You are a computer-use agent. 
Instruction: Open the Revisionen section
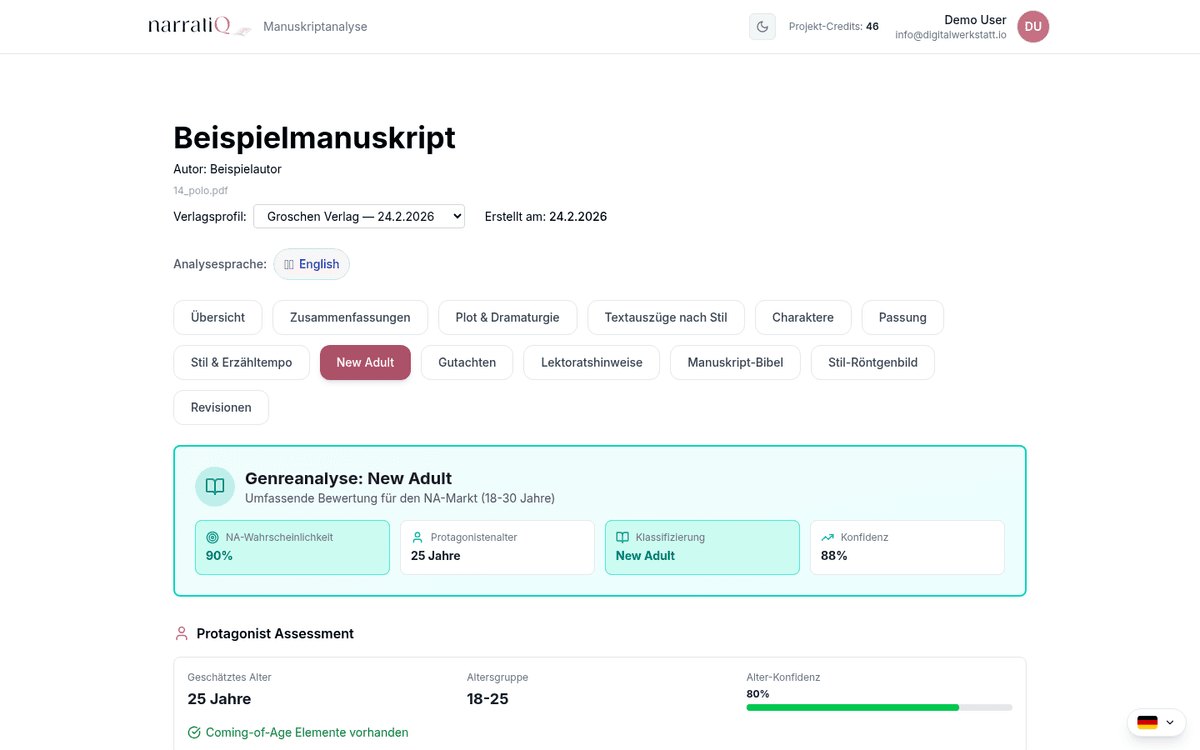(x=220, y=407)
